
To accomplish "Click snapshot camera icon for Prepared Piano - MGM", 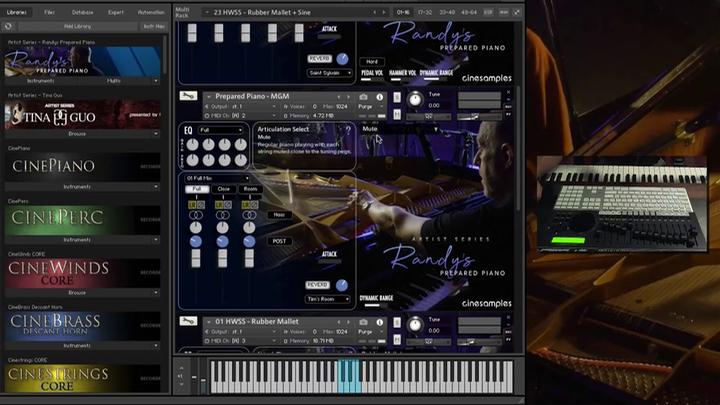I will click(363, 97).
